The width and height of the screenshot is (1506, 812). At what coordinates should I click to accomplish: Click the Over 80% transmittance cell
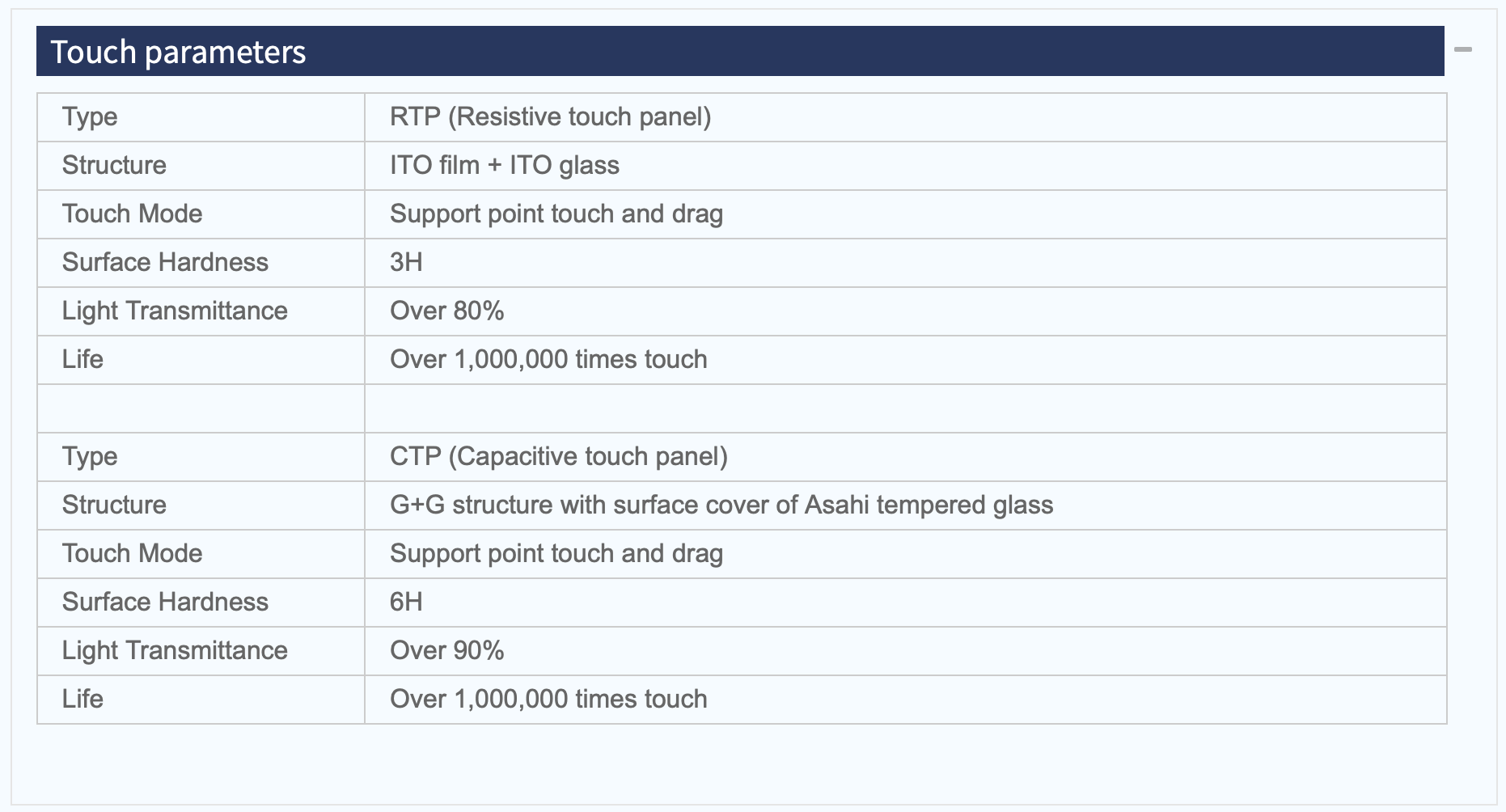click(905, 311)
